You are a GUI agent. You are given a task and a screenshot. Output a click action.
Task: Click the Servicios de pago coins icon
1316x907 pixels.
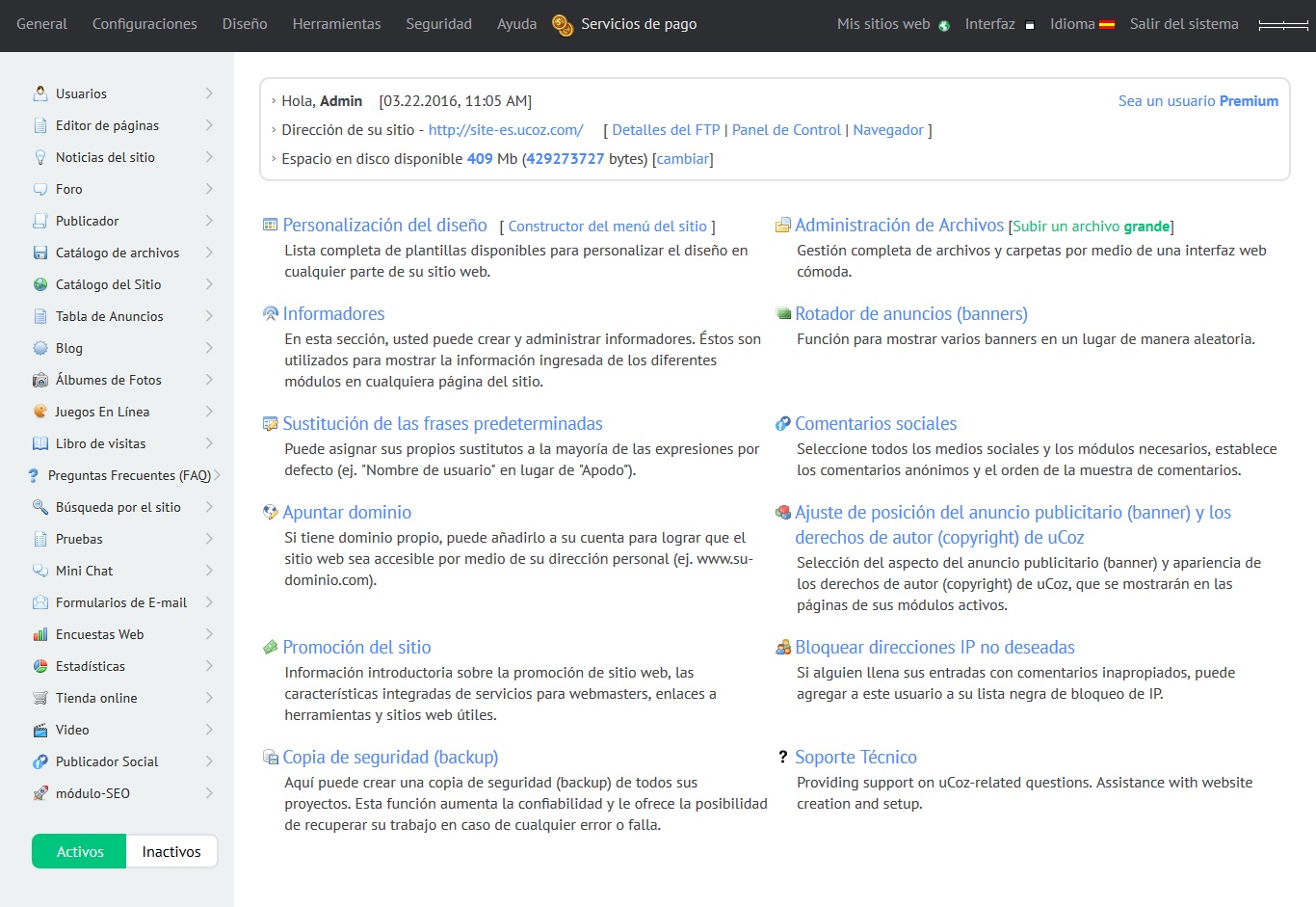(563, 24)
